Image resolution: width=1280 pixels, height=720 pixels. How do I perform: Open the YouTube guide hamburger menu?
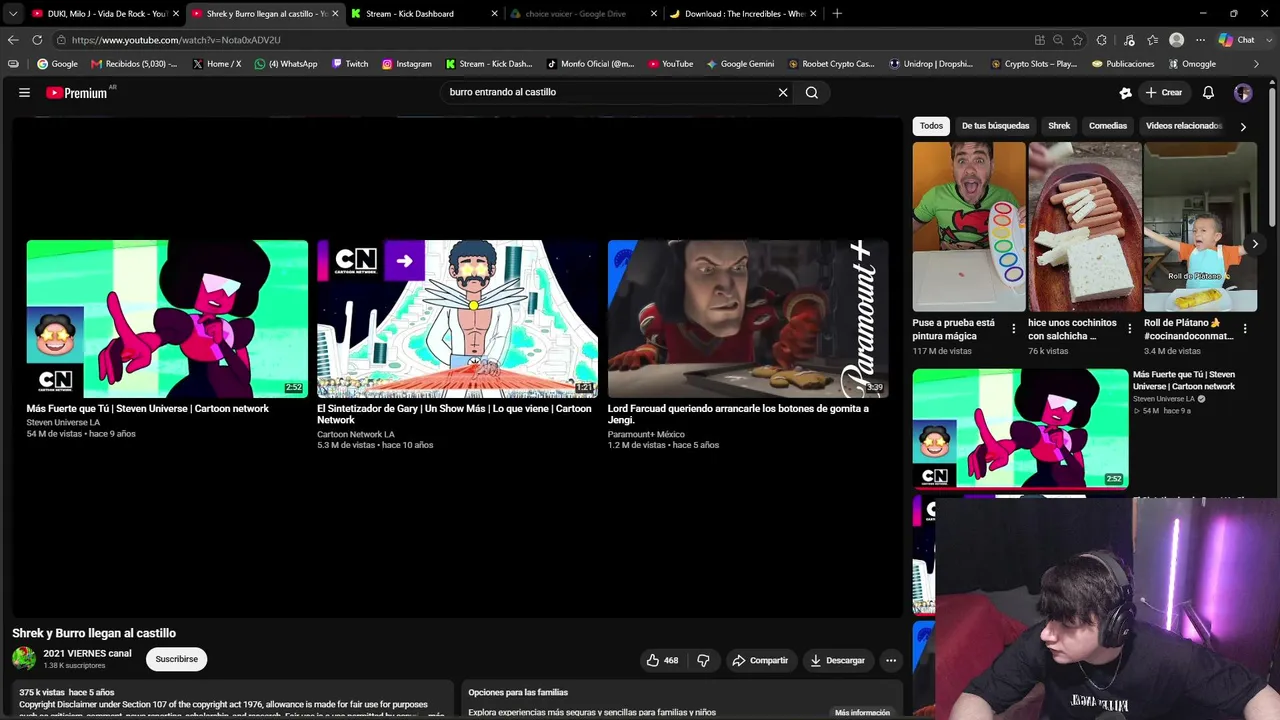click(24, 92)
